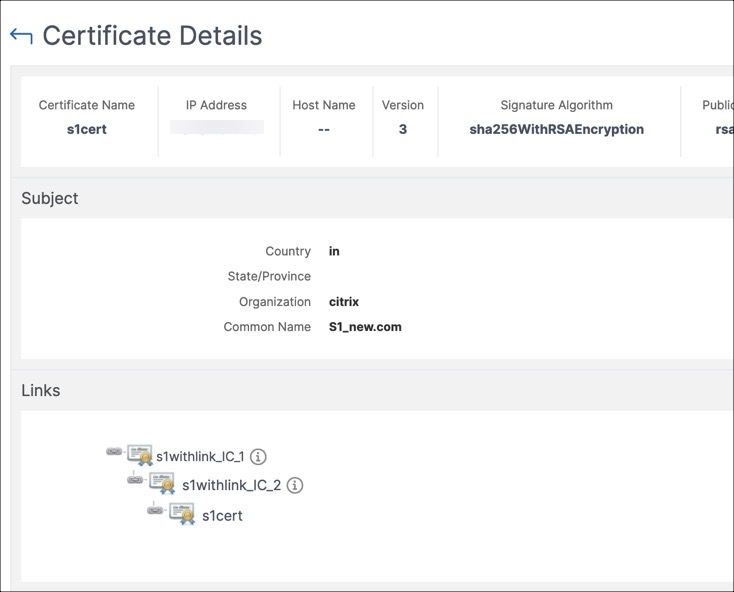Screen dimensions: 734x592
Task: Select s1cert in the links tree
Action: (x=222, y=516)
